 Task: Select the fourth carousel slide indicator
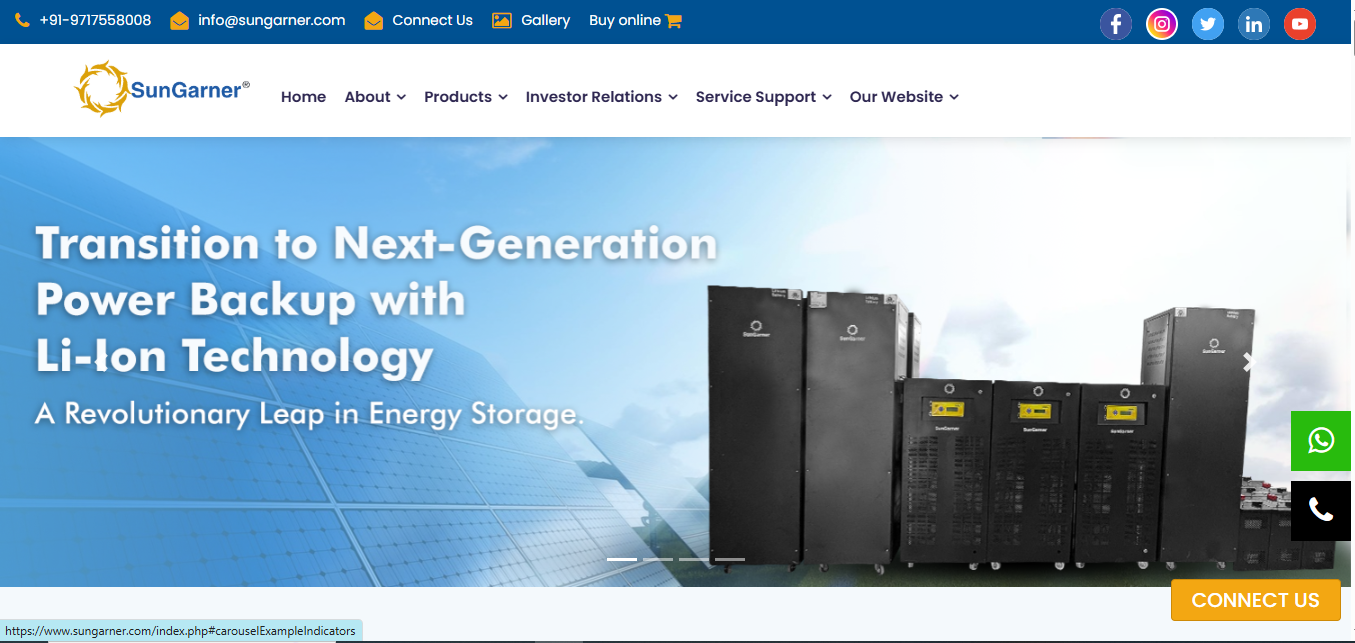pyautogui.click(x=730, y=559)
